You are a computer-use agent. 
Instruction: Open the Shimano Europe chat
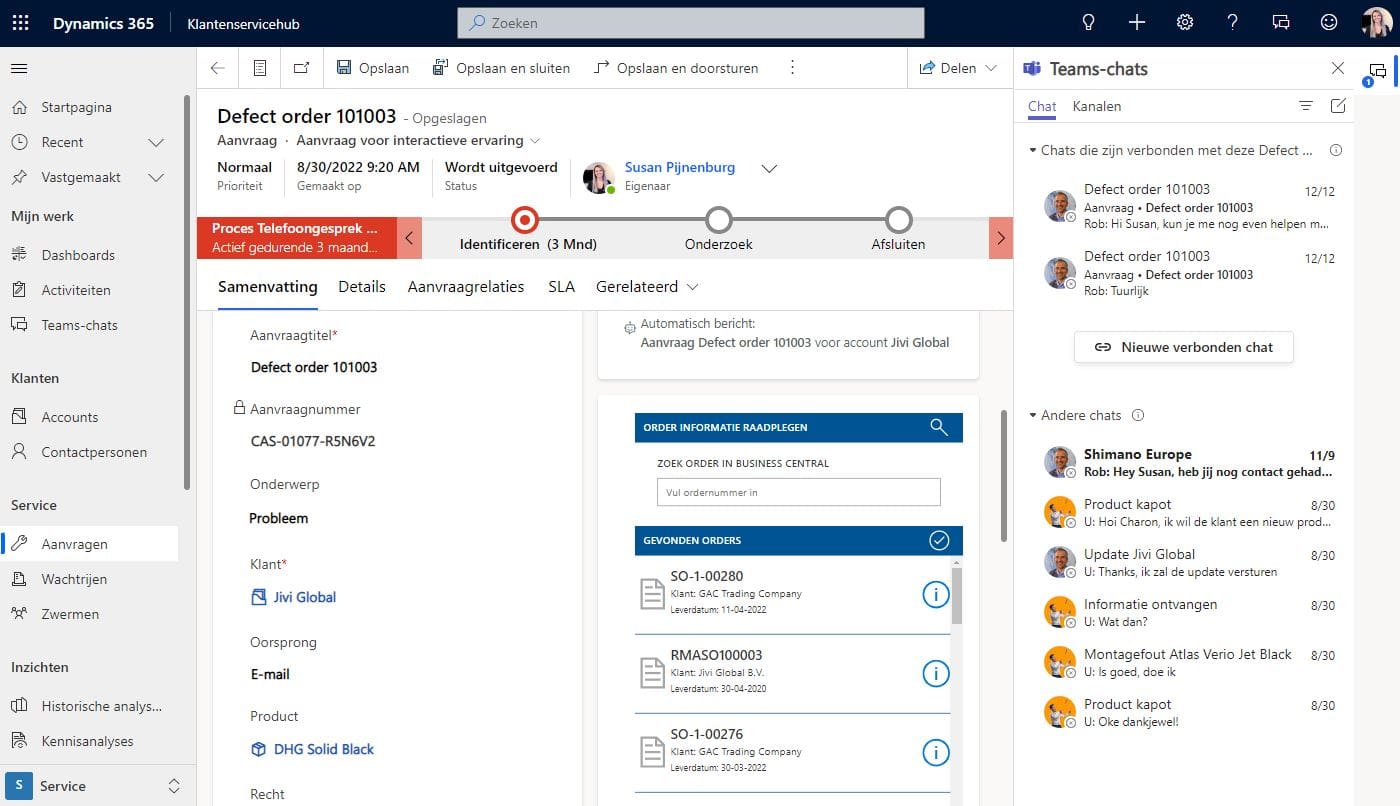point(1188,463)
